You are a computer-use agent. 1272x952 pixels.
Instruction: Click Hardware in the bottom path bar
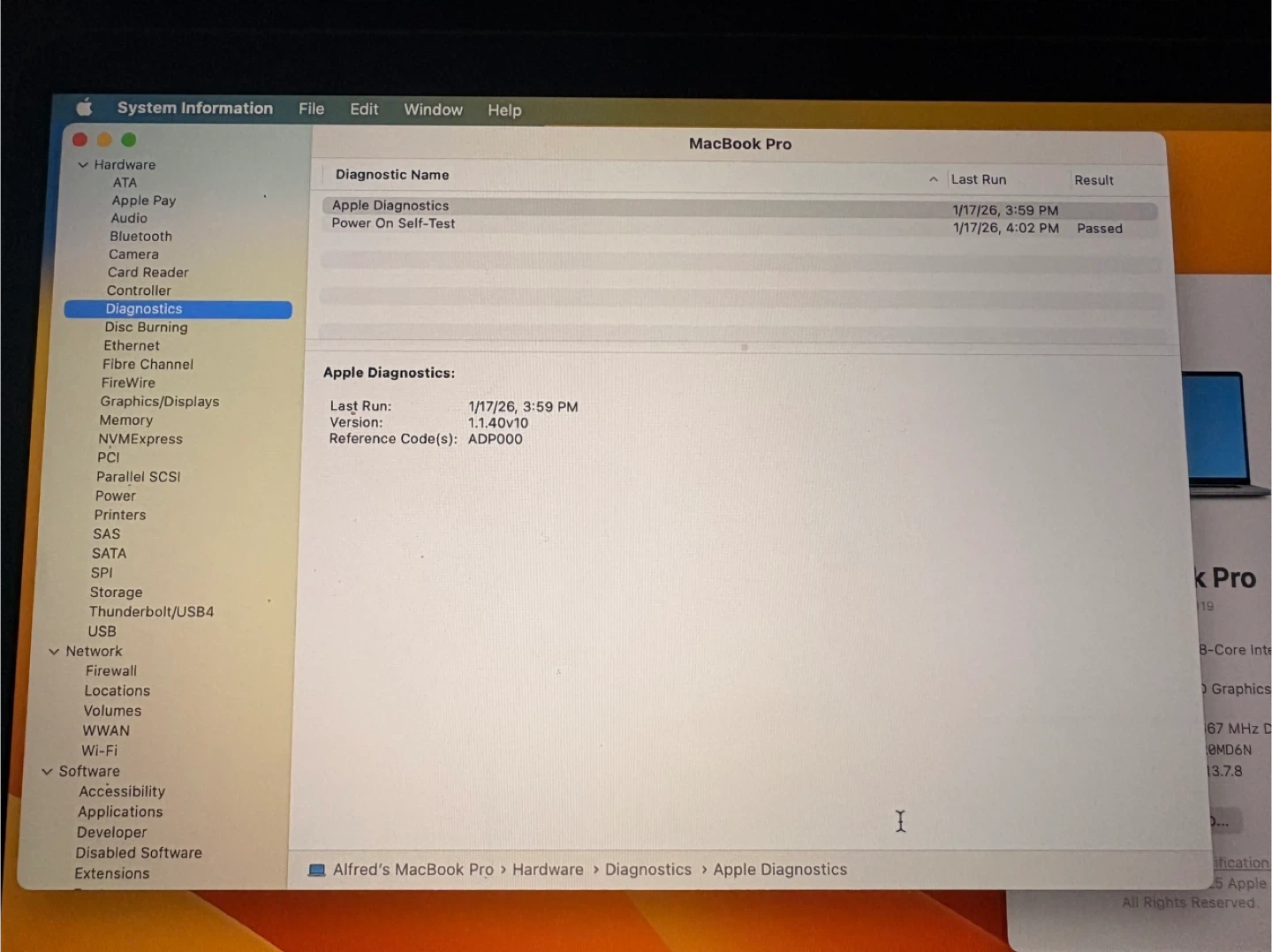(548, 870)
